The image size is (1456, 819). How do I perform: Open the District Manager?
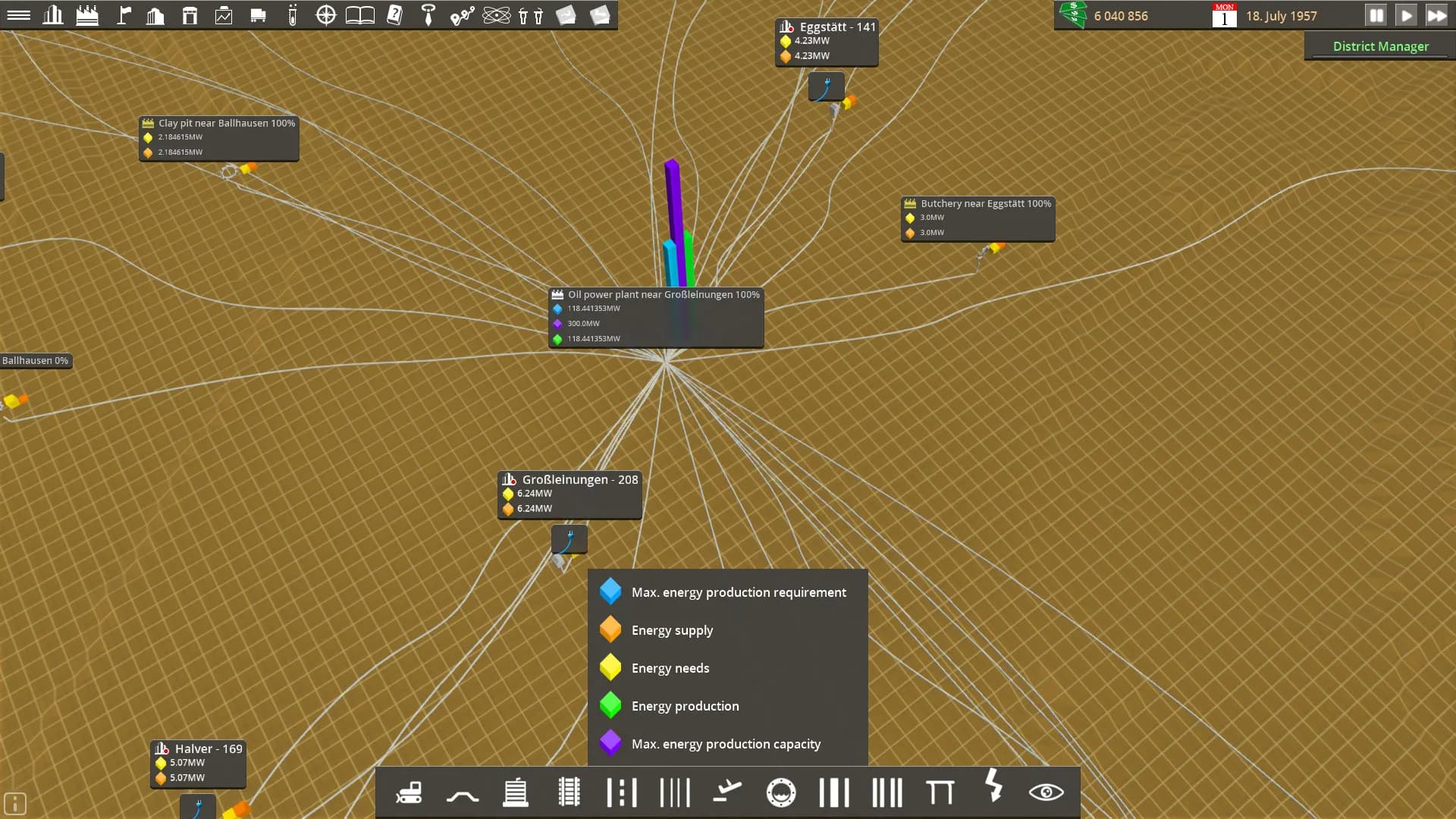click(1380, 46)
